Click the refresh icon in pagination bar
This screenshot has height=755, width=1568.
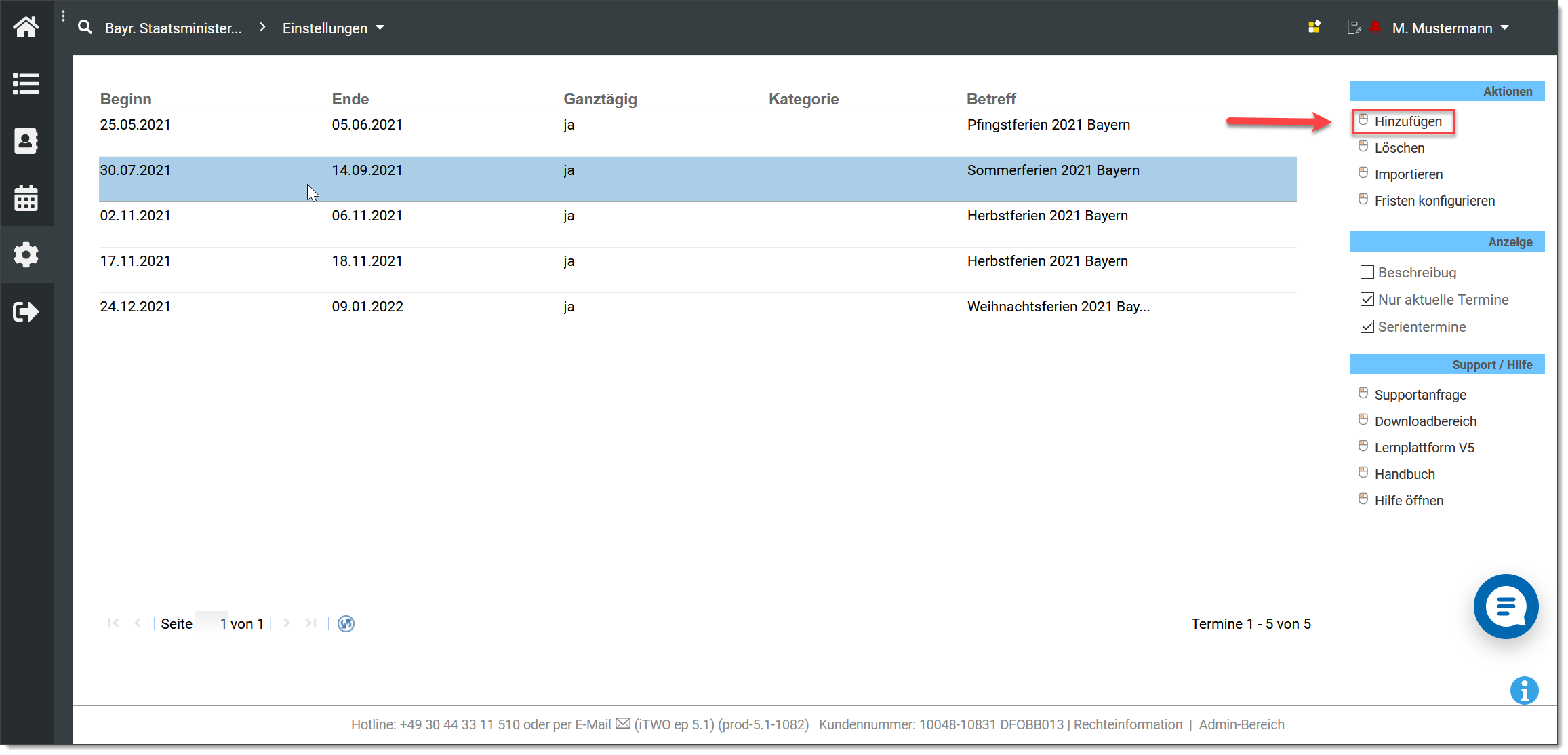pyautogui.click(x=346, y=623)
